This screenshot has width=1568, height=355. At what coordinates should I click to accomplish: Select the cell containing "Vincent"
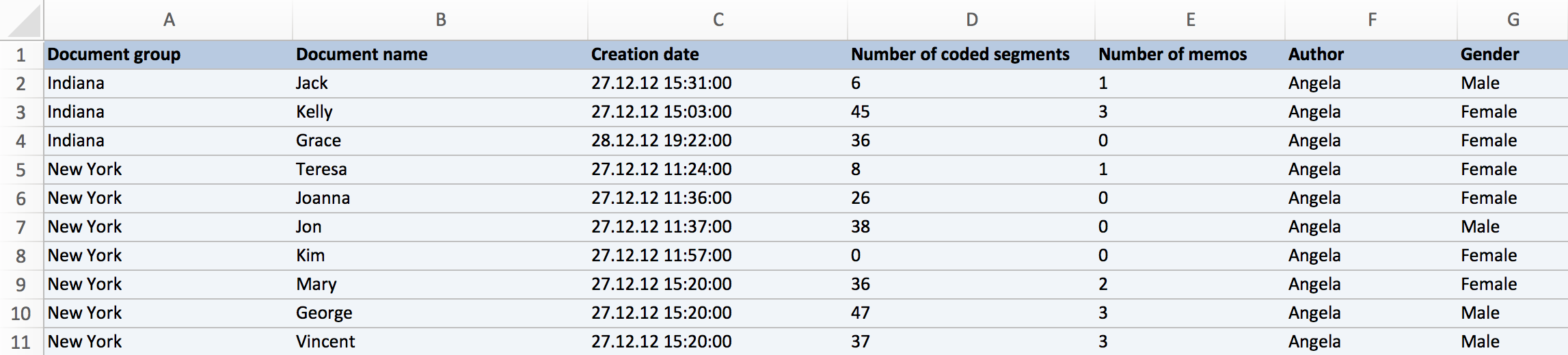pos(441,341)
